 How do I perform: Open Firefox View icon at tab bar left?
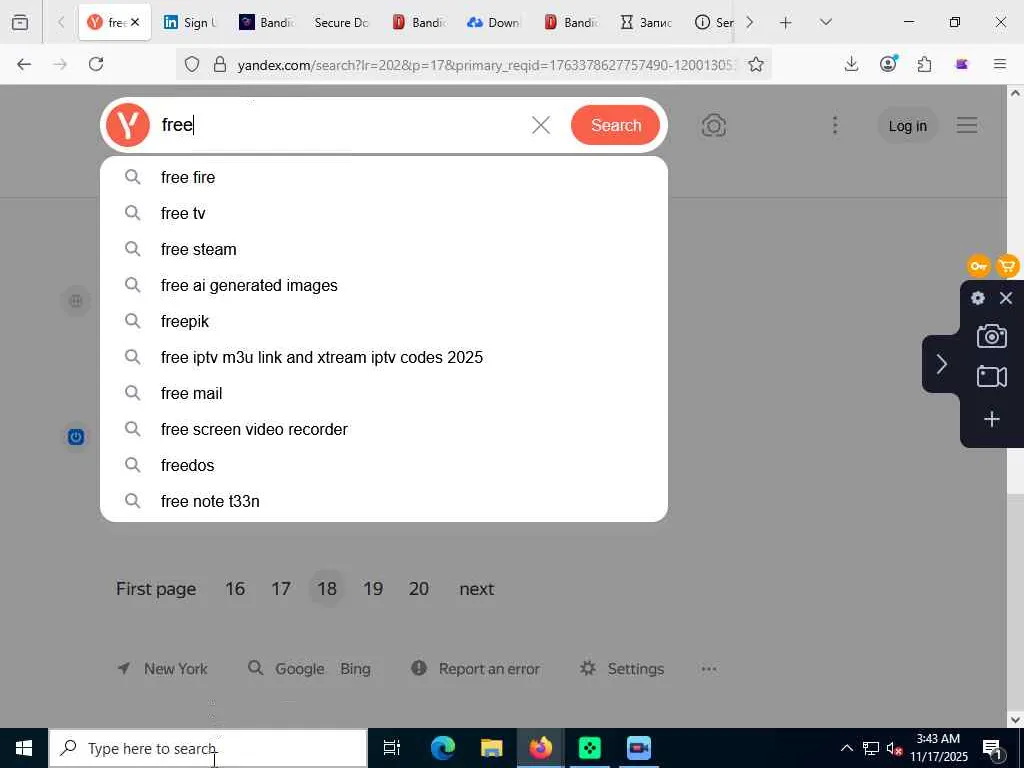point(20,22)
